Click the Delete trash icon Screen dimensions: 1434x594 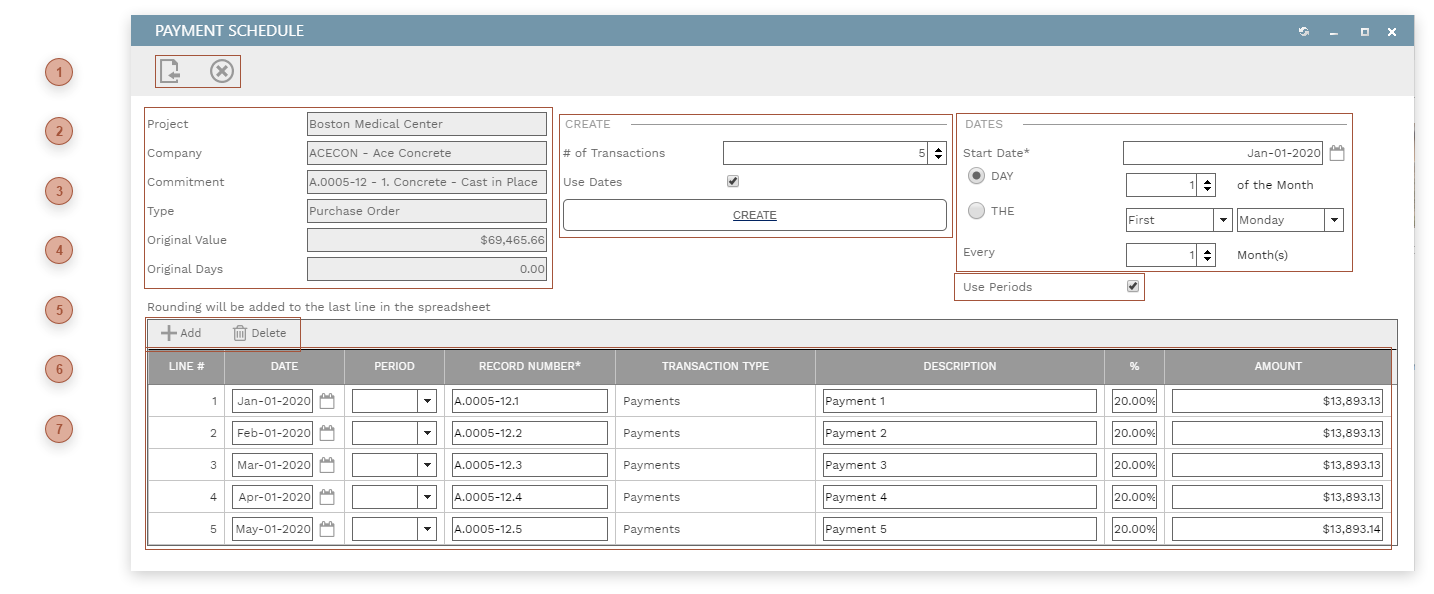tap(241, 333)
